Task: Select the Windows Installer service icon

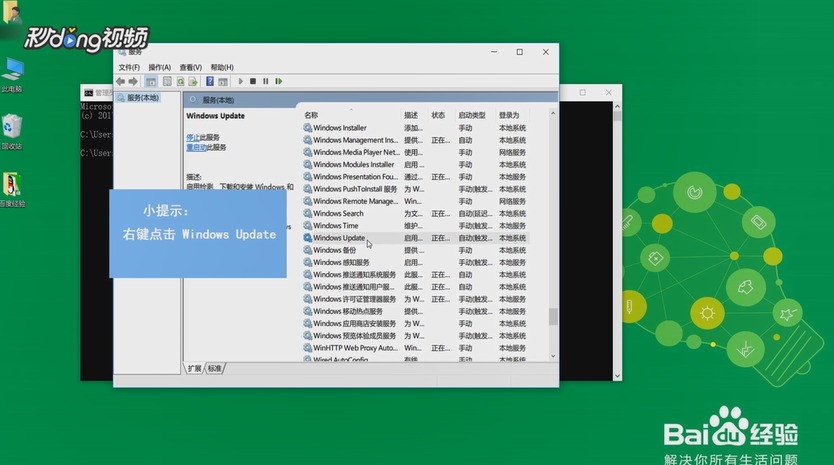Action: coord(307,128)
